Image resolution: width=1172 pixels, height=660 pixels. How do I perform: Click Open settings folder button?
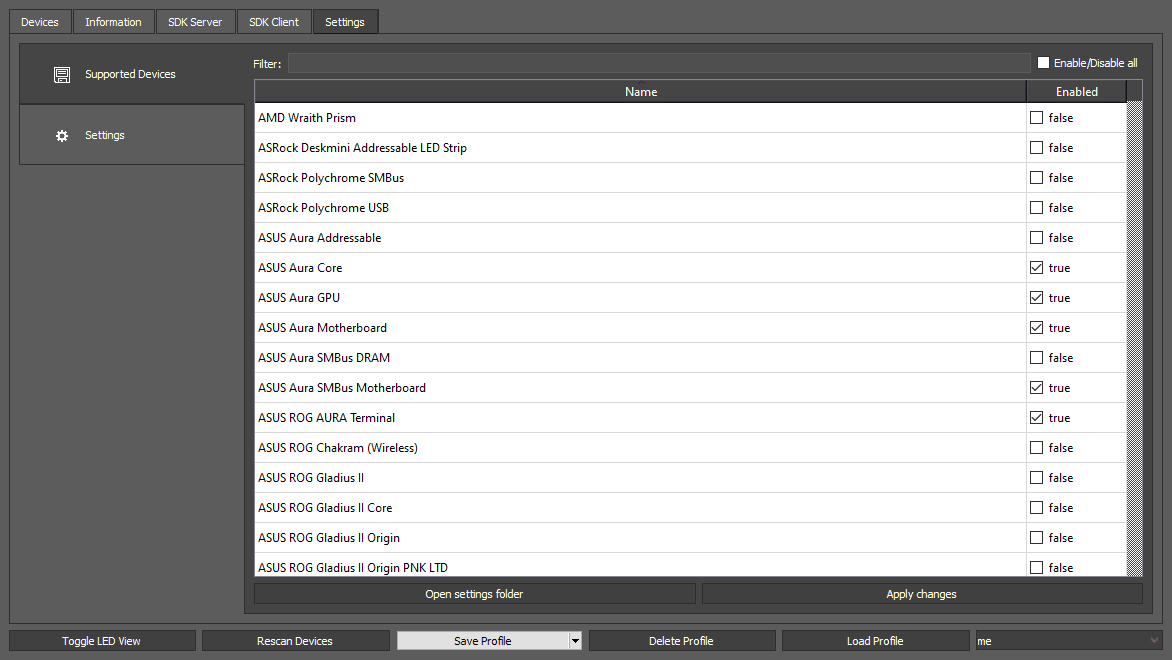click(x=475, y=593)
